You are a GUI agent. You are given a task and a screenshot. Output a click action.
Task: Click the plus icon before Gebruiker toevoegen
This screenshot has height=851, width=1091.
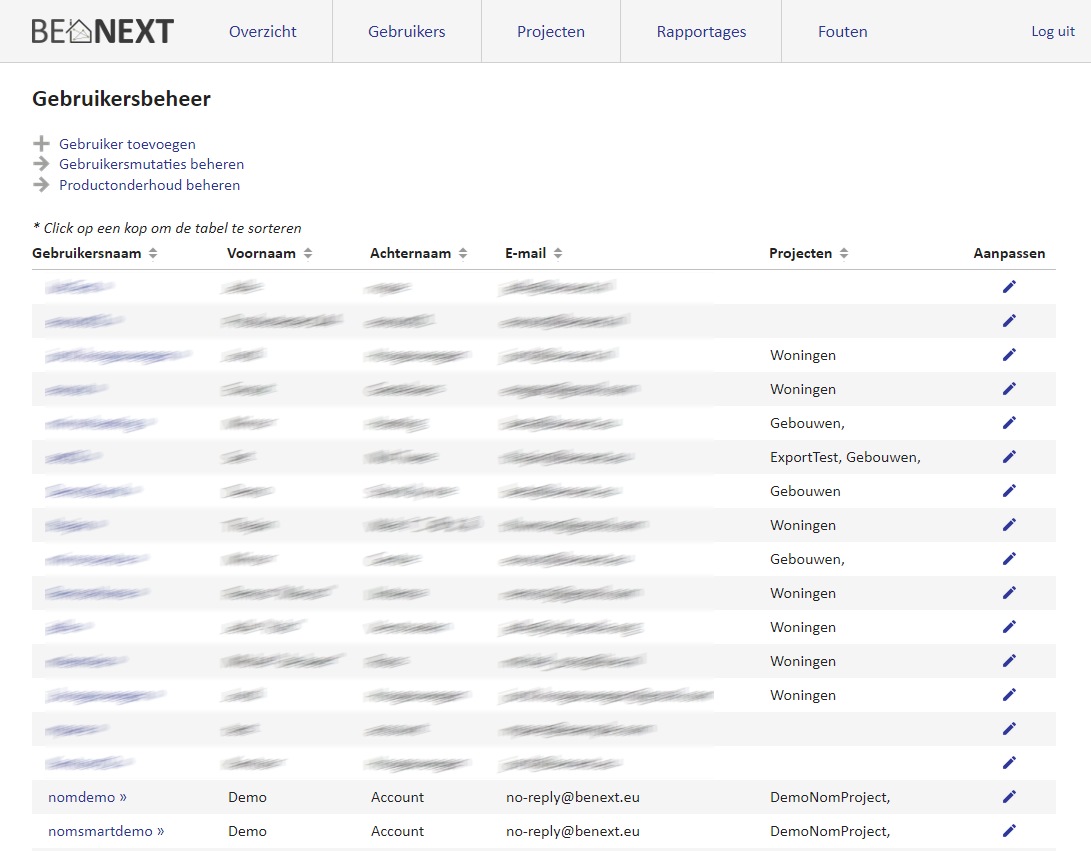coord(41,143)
